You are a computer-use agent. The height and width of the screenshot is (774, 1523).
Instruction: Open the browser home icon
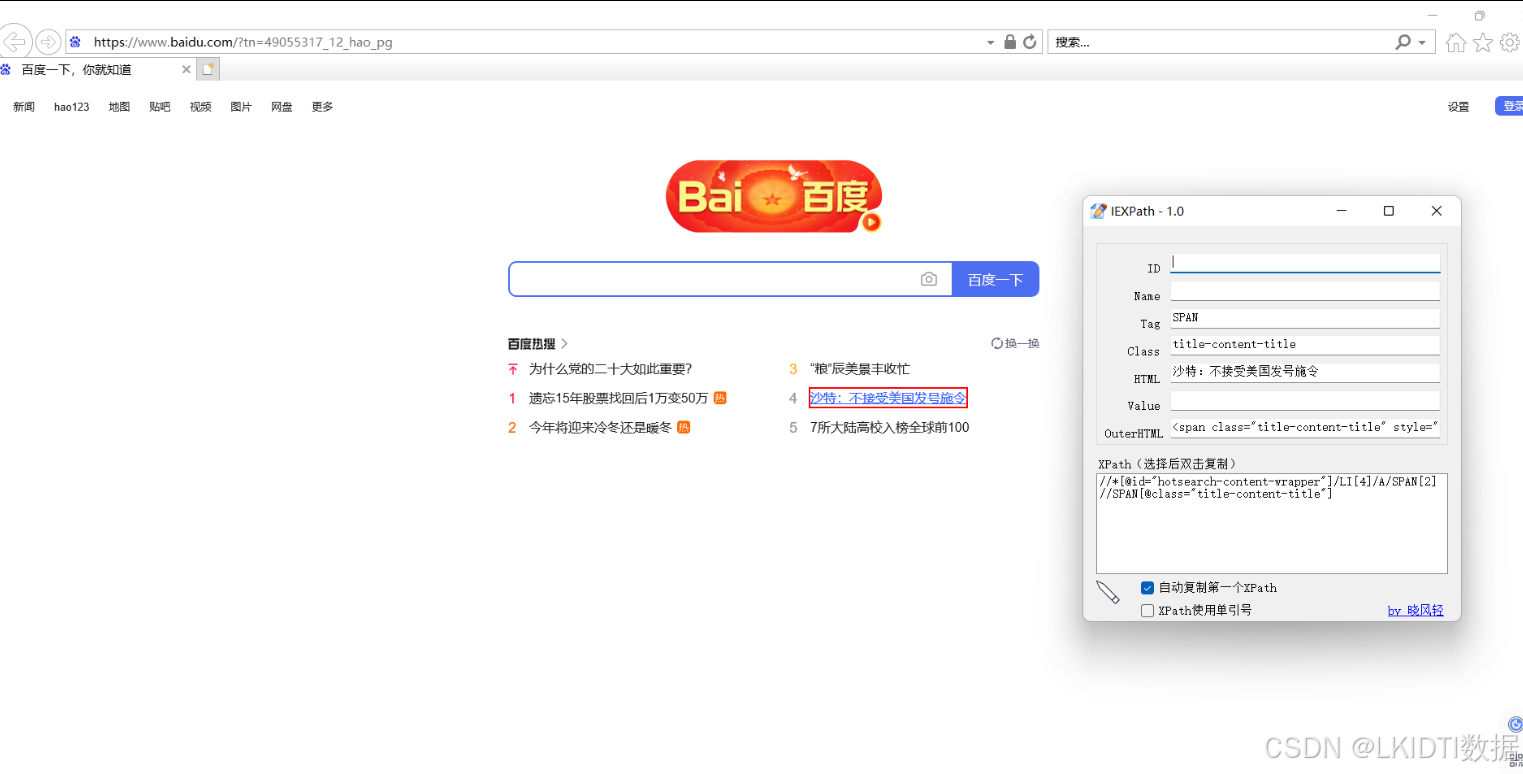coord(1456,42)
